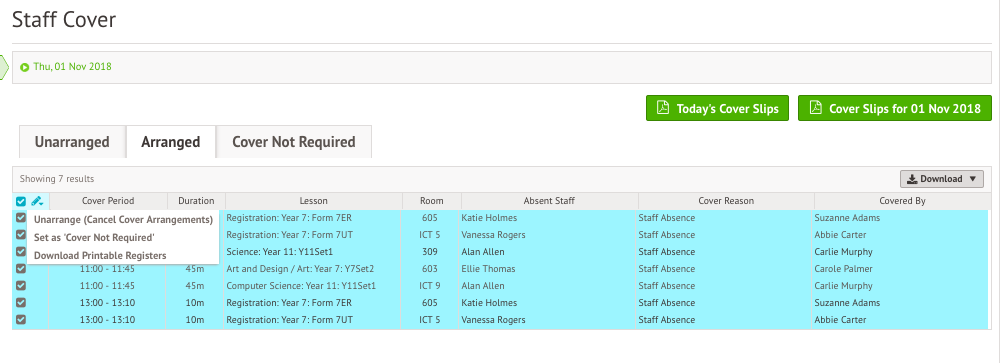
Task: Click the green play icon beside date
Action: click(24, 67)
